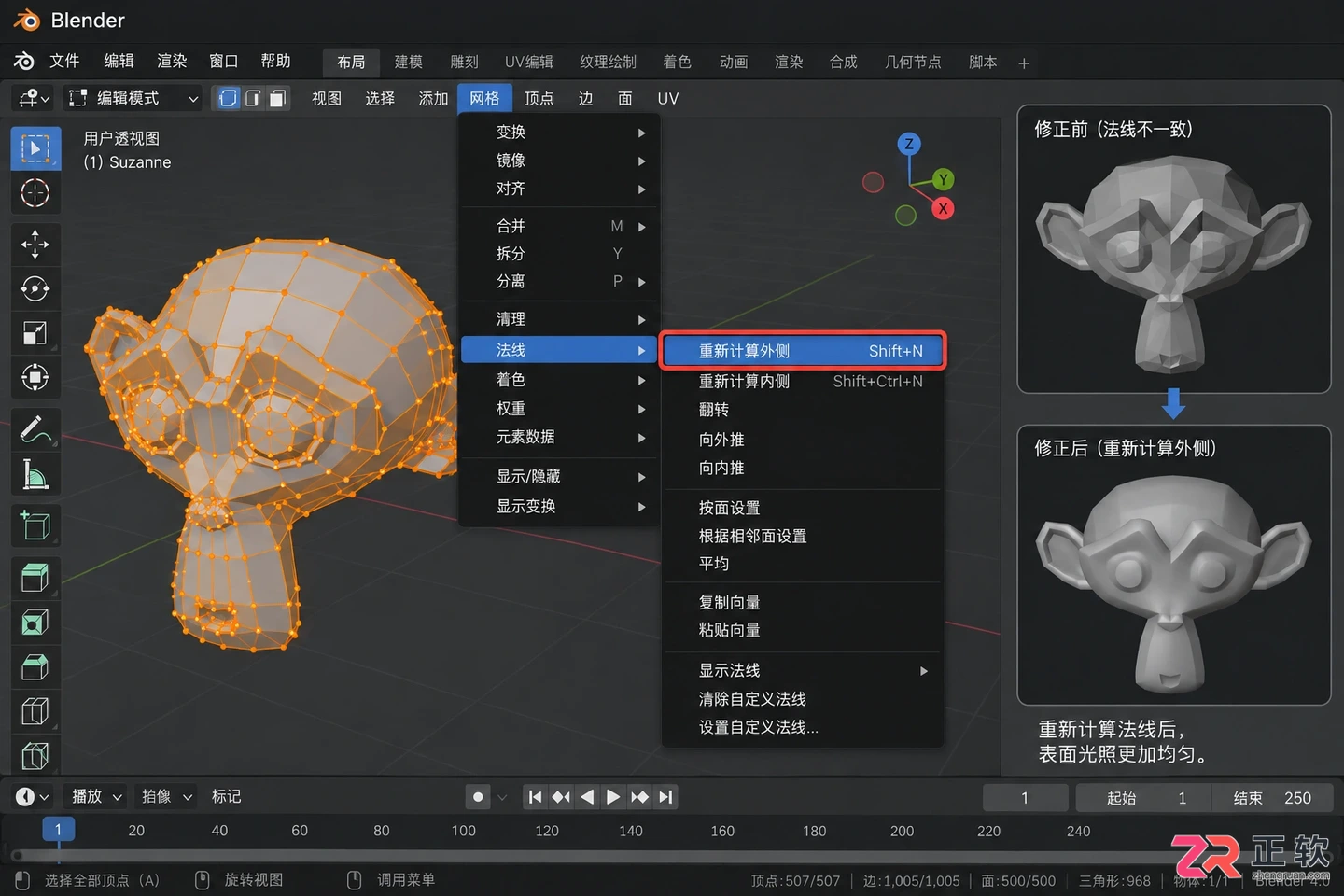1344x896 pixels.
Task: Click the 修正后 monkey preview image
Action: [1173, 585]
